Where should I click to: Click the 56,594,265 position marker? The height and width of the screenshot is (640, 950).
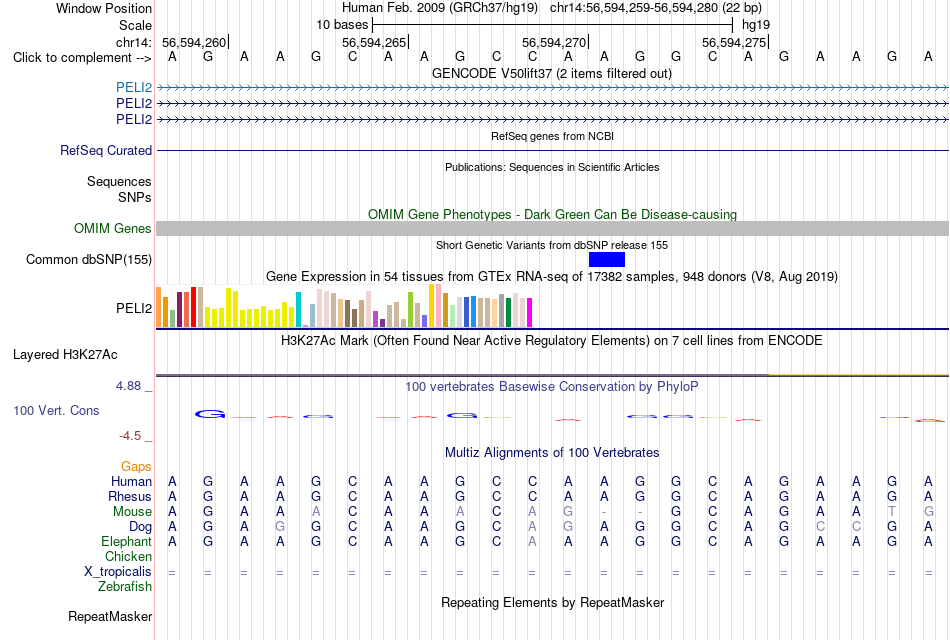[374, 42]
